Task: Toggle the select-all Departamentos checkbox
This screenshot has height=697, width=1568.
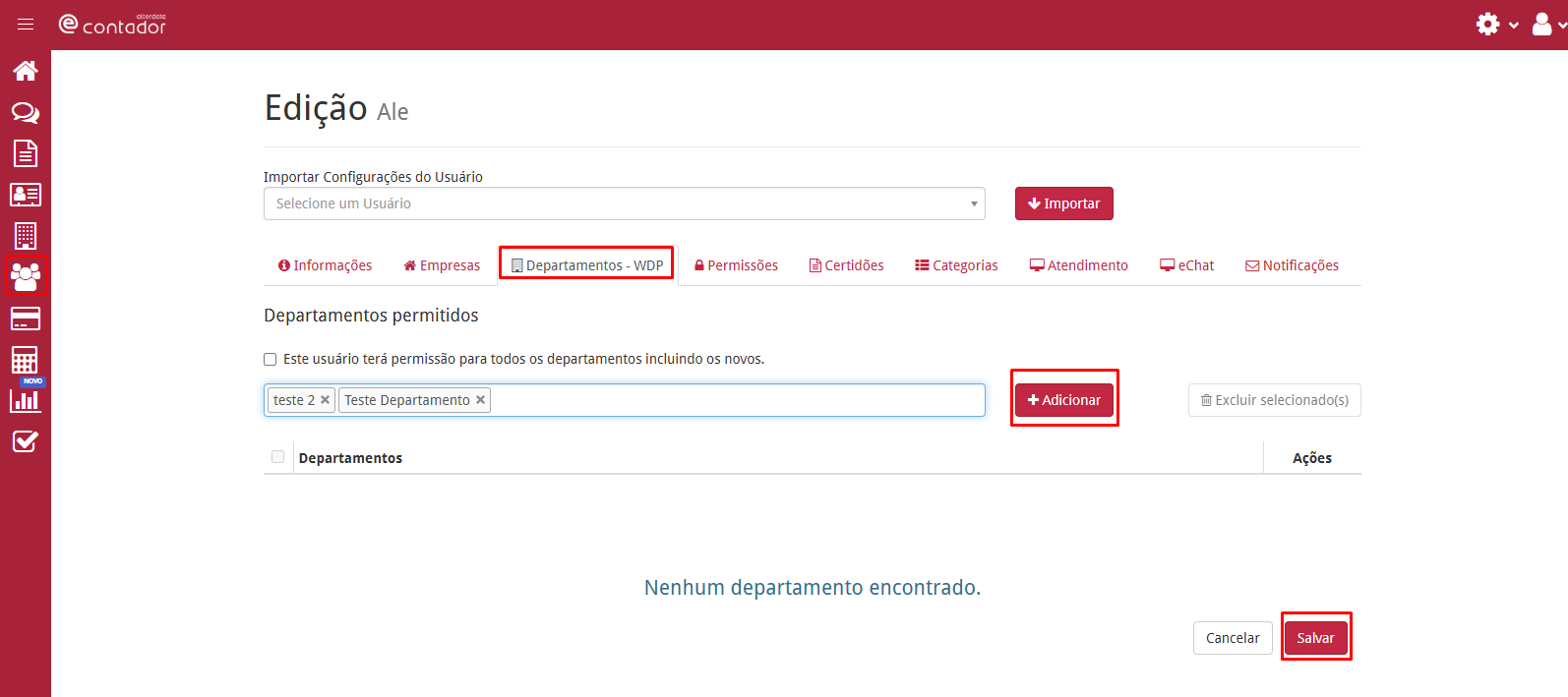Action: coord(278,457)
